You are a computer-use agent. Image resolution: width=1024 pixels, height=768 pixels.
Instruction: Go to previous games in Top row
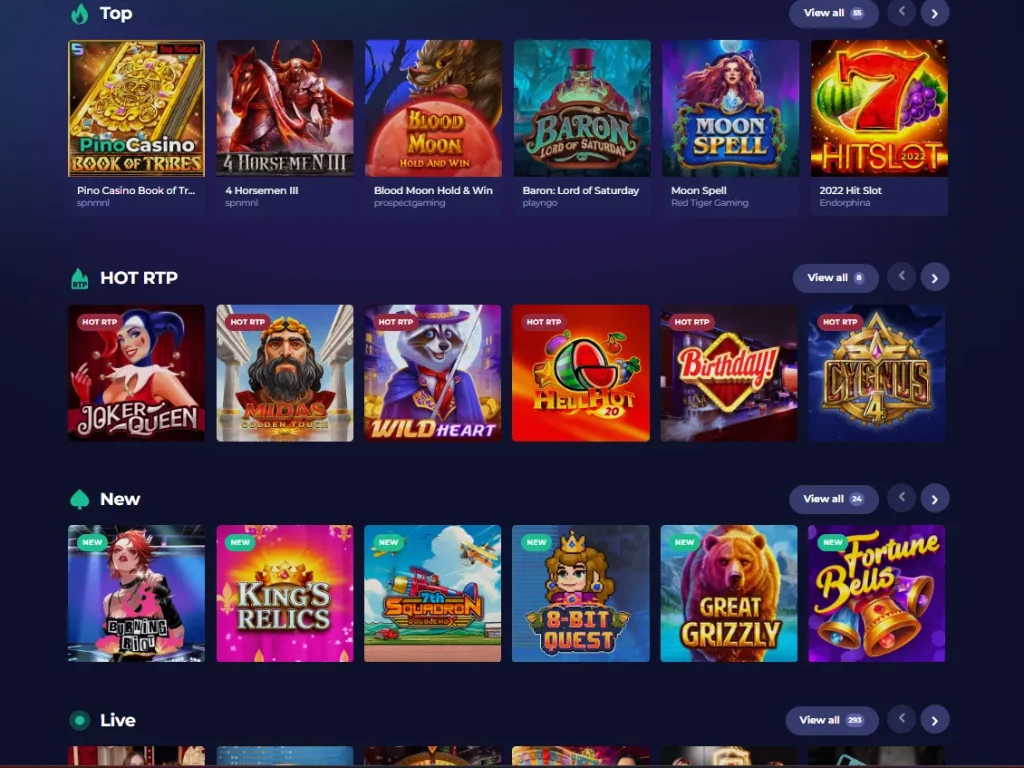pos(902,12)
